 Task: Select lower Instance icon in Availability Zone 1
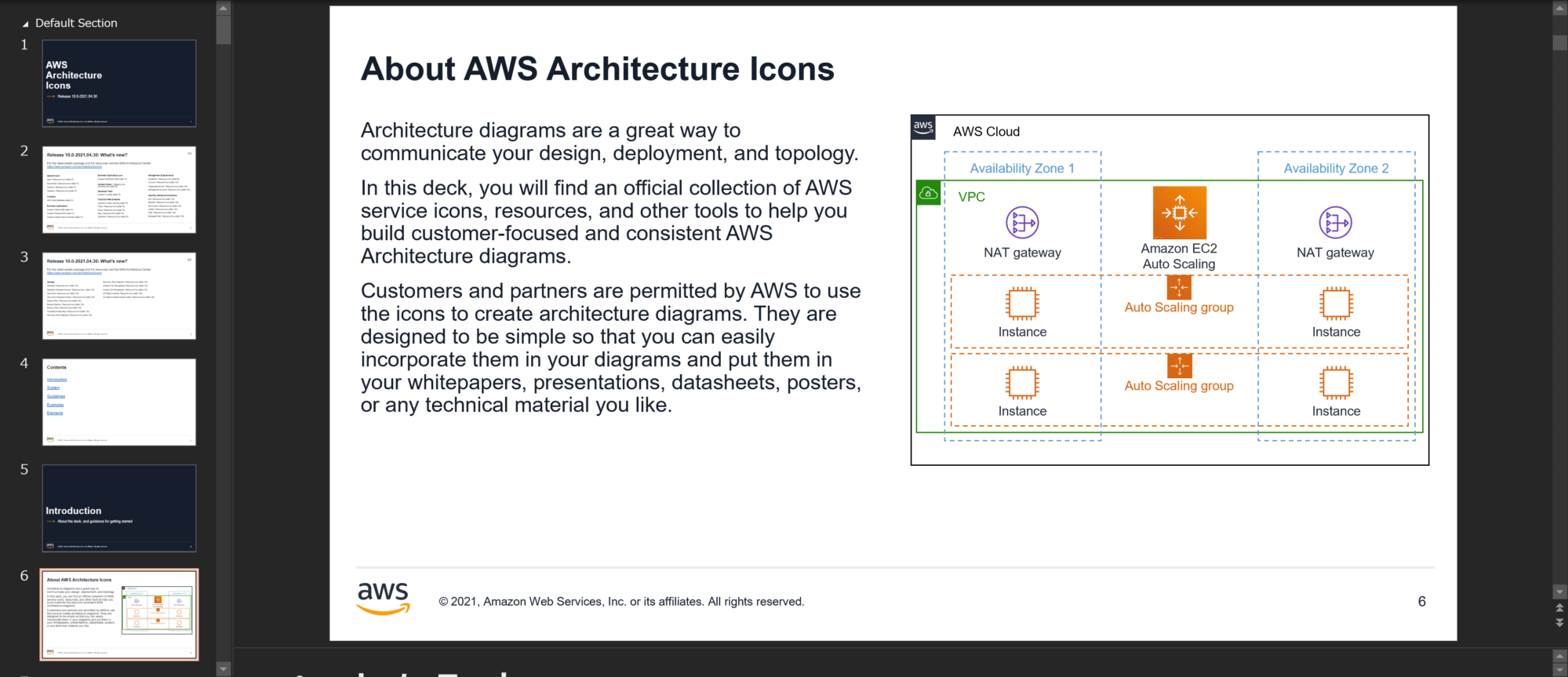click(x=1022, y=383)
